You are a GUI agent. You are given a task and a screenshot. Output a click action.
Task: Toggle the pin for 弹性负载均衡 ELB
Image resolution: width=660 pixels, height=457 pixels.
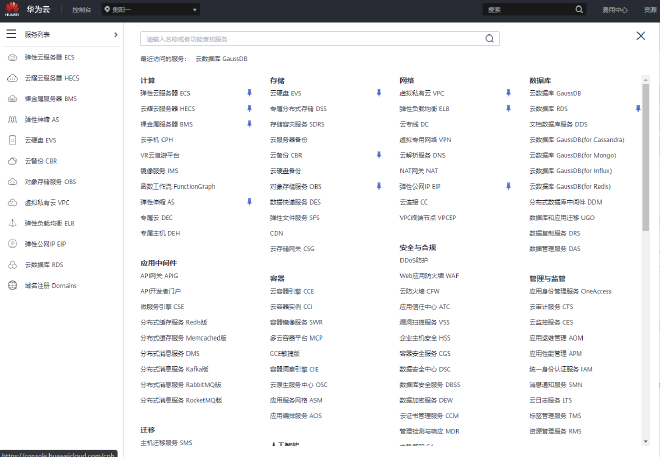point(507,108)
